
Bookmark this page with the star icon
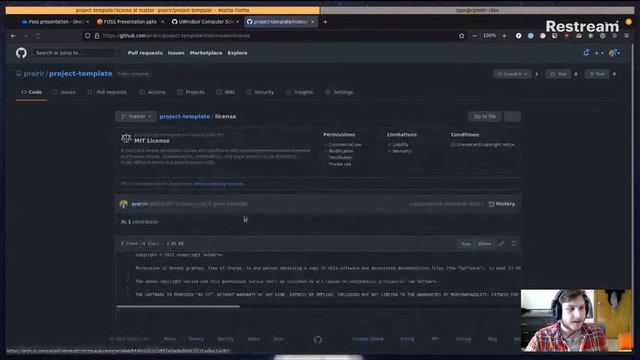[462, 36]
